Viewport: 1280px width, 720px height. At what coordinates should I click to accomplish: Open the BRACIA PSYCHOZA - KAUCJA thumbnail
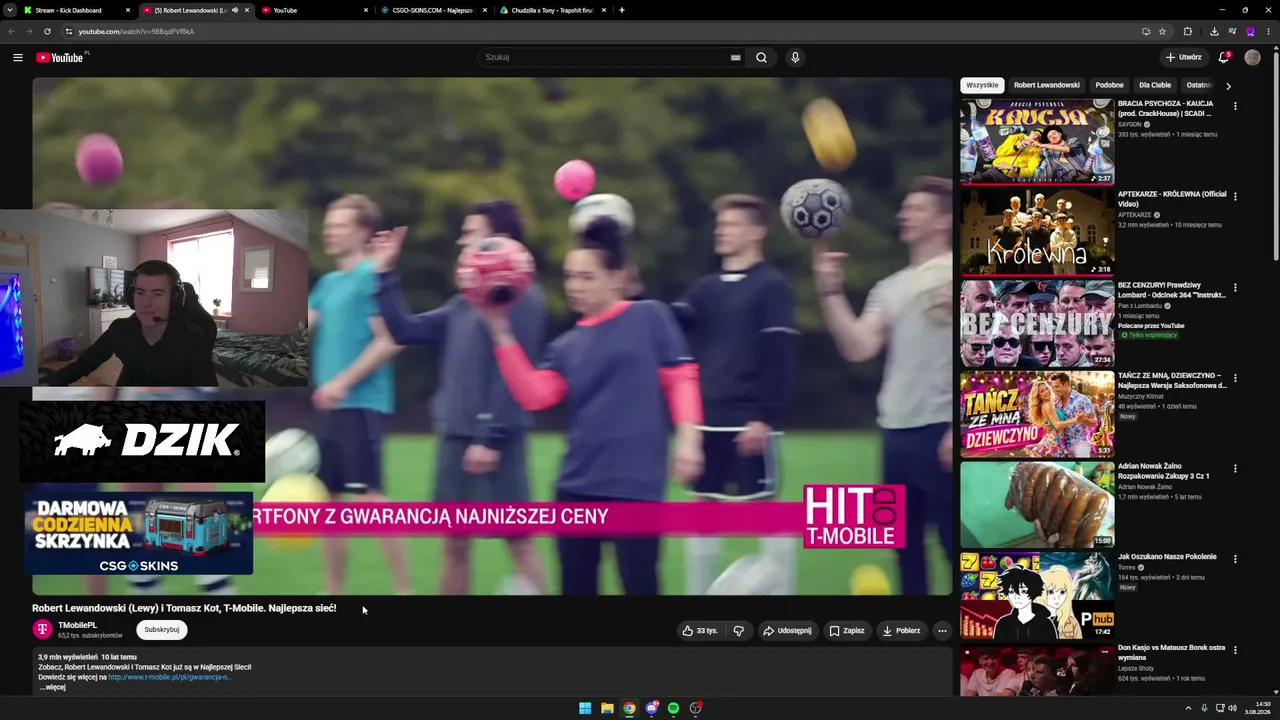pyautogui.click(x=1037, y=142)
